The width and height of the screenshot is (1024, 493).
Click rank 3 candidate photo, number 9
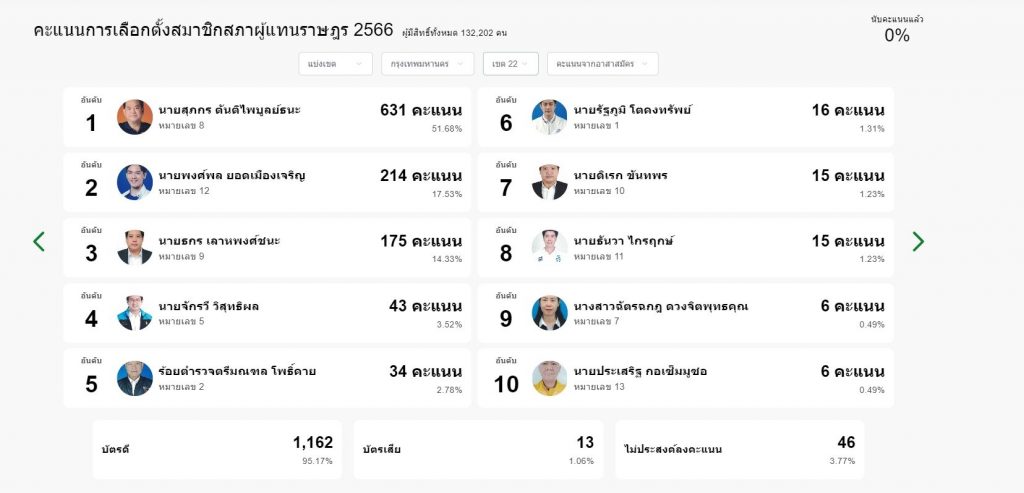[135, 247]
